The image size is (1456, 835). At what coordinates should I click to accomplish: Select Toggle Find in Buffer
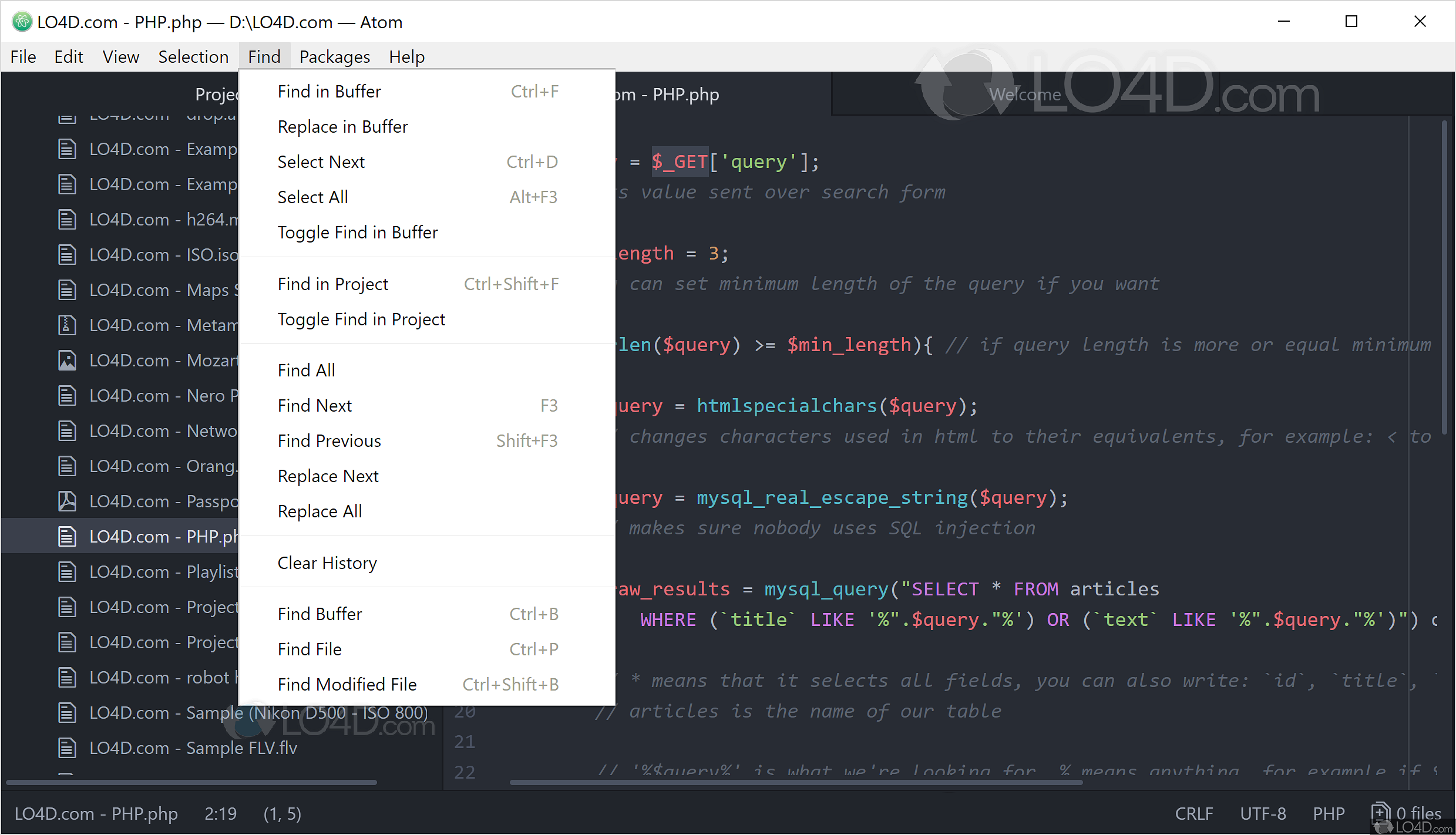[x=358, y=232]
